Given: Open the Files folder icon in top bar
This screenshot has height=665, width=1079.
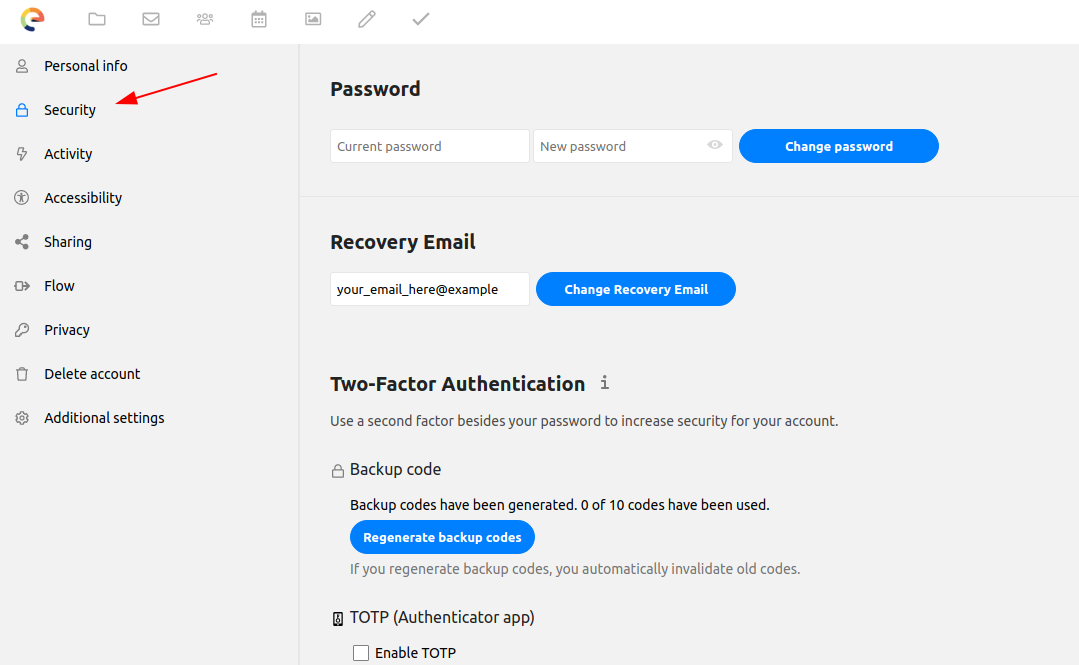Looking at the screenshot, I should click(x=97, y=19).
